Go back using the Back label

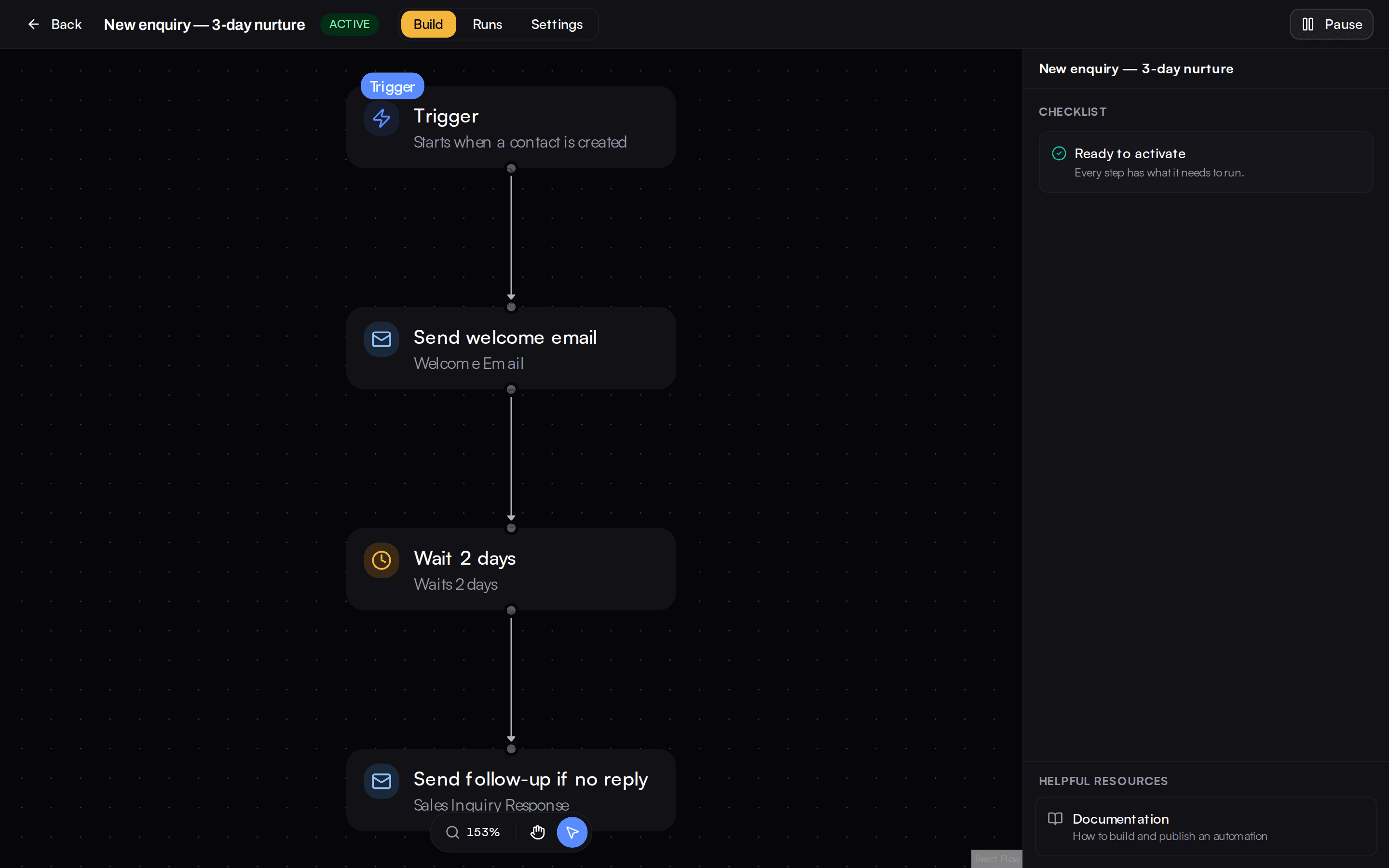(66, 24)
